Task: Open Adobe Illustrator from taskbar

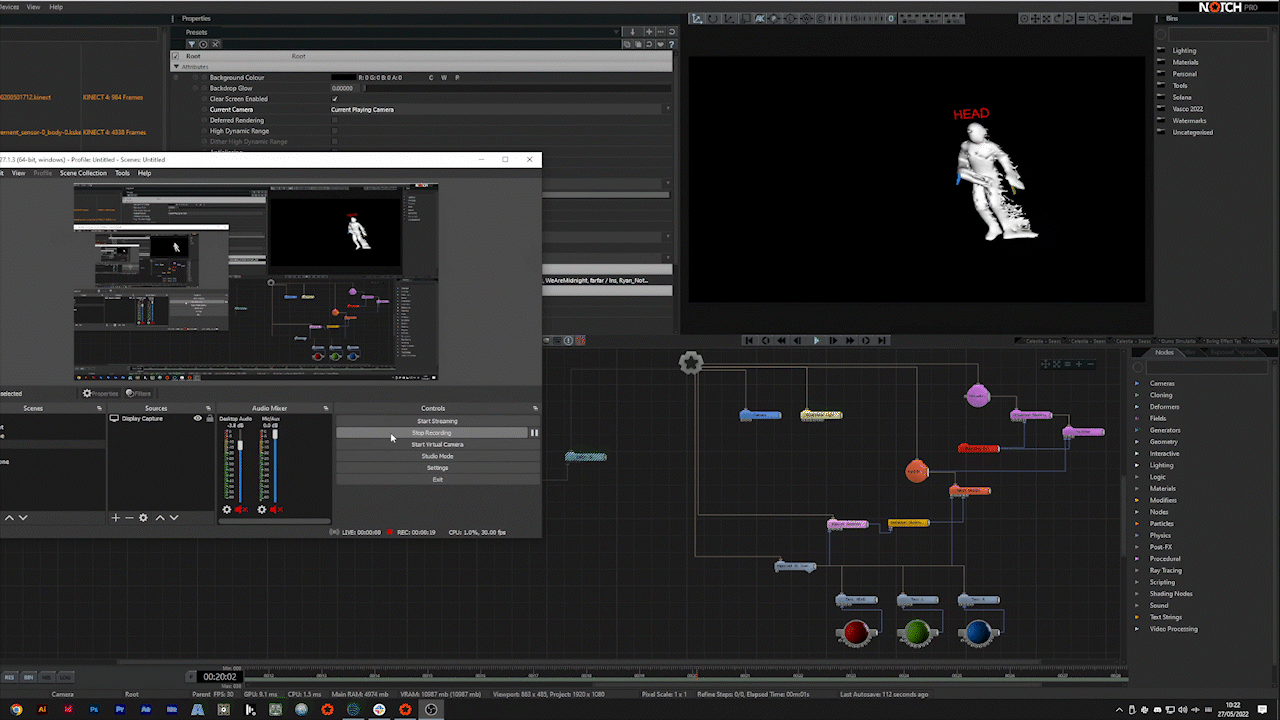Action: point(42,710)
